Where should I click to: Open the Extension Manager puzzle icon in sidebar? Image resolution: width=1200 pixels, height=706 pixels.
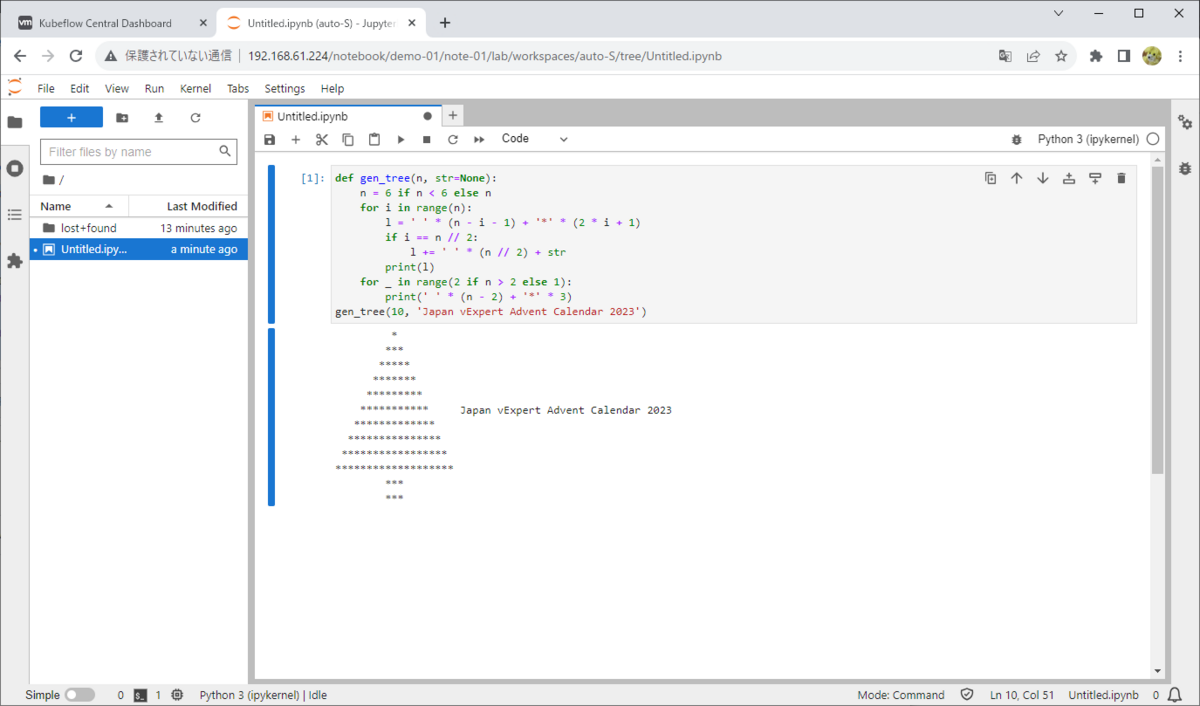(14, 260)
